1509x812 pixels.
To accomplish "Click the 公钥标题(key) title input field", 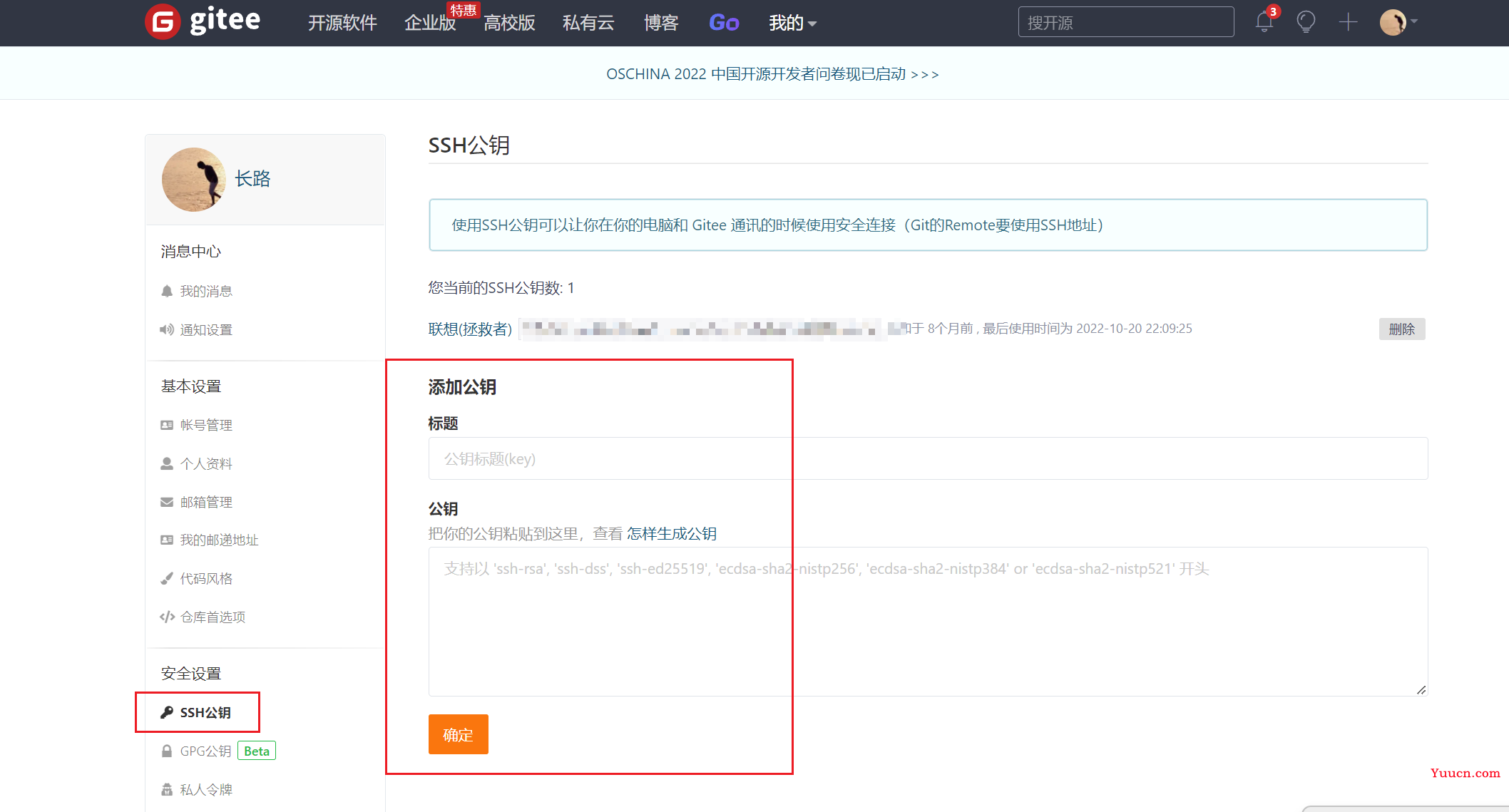I will pos(928,458).
